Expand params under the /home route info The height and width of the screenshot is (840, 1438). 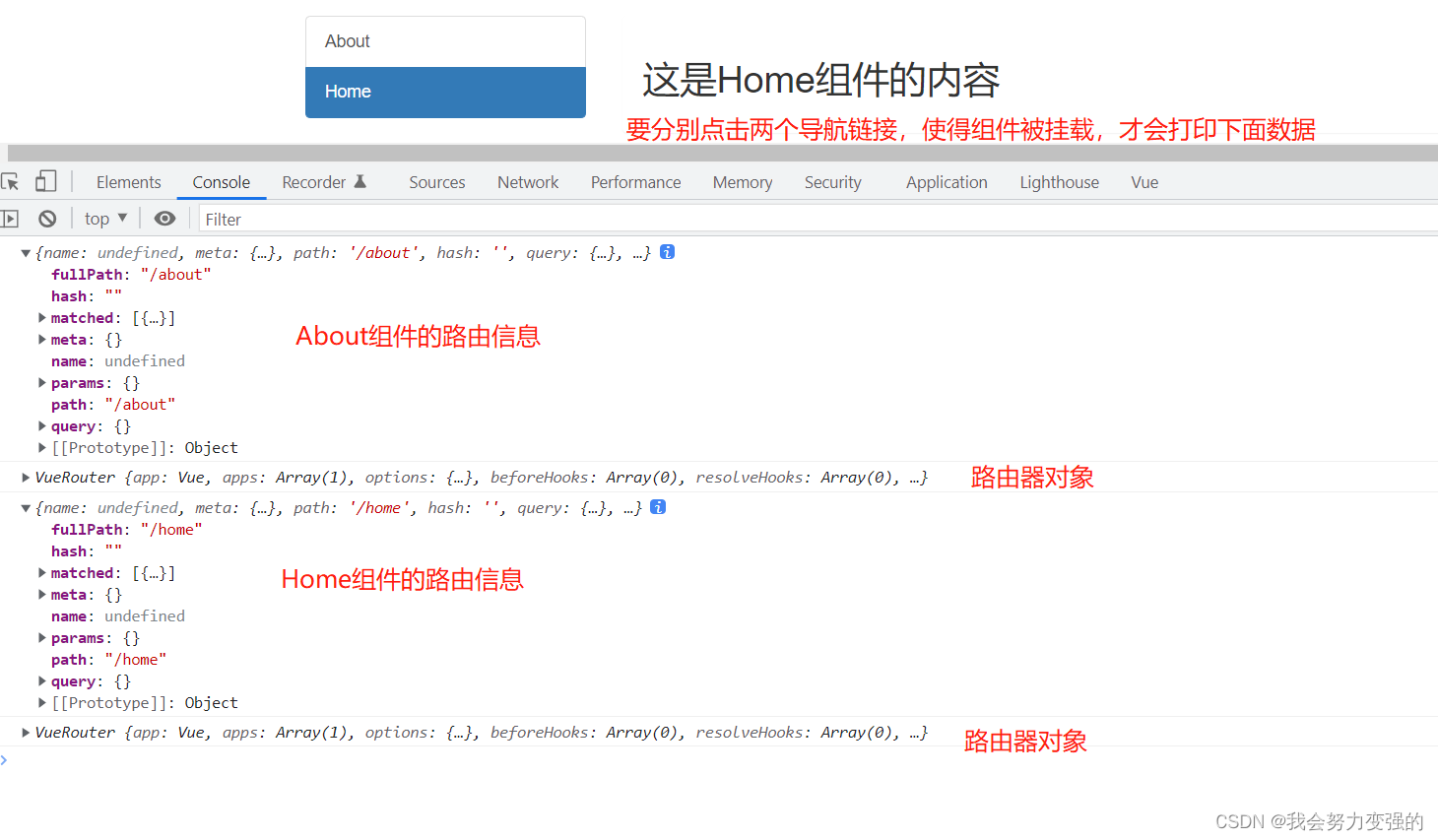41,637
